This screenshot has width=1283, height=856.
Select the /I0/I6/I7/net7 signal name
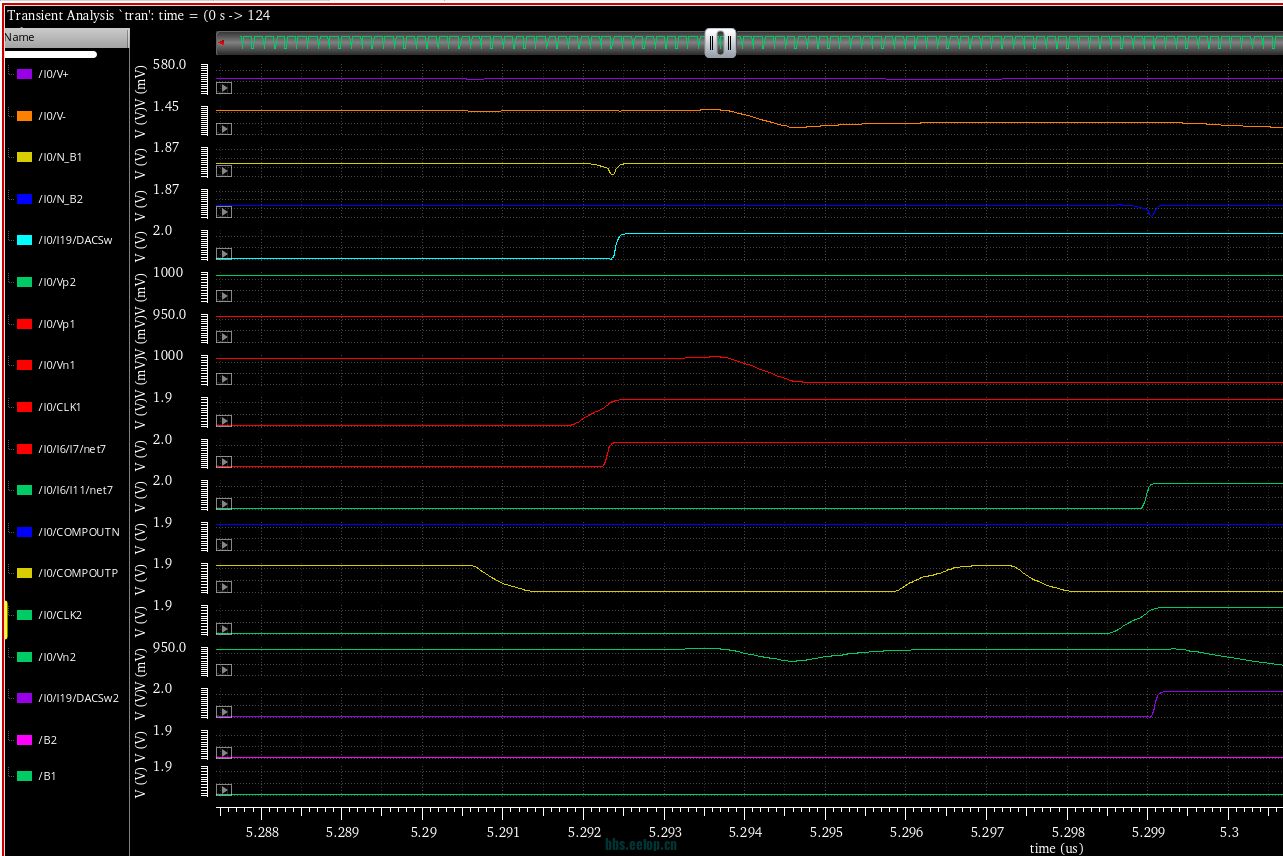(x=72, y=449)
